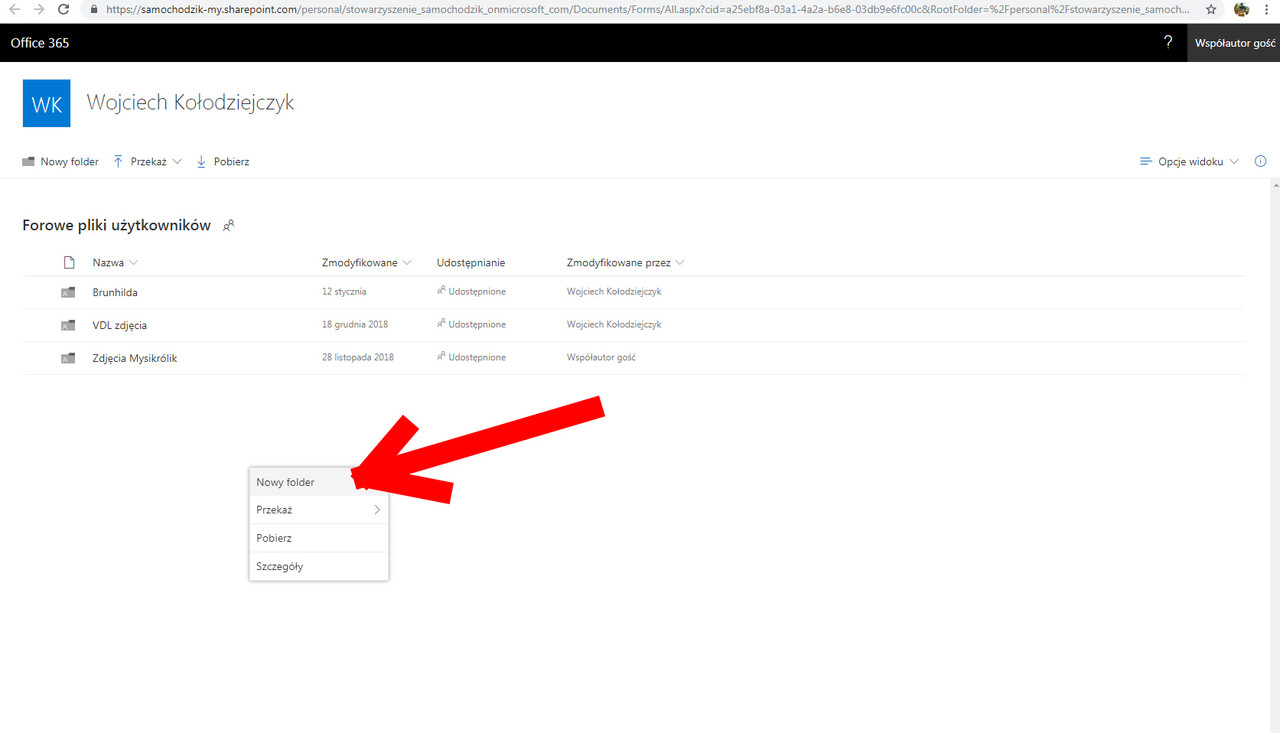
Task: Choose Pobierz from the context menu
Action: click(x=273, y=537)
